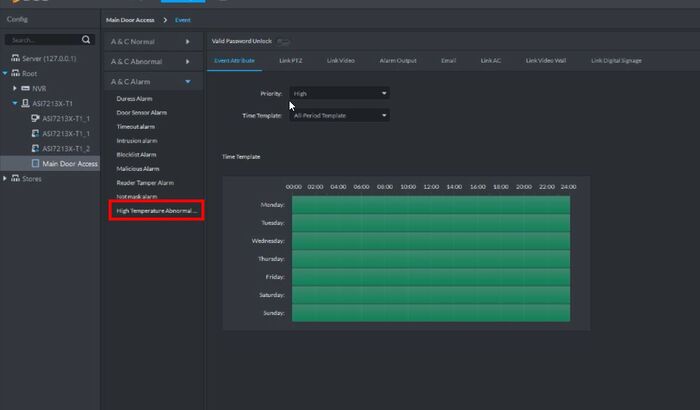Select the Timeout alarm event
The image size is (700, 410).
click(x=136, y=126)
